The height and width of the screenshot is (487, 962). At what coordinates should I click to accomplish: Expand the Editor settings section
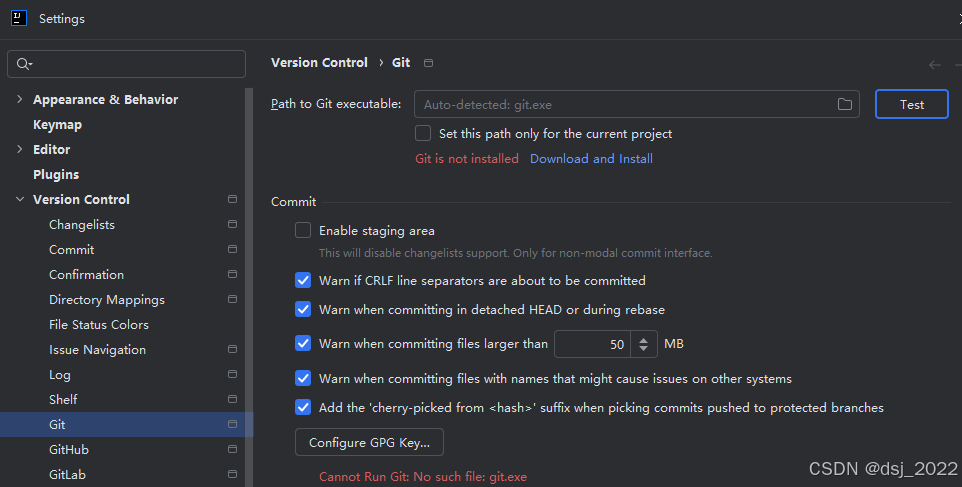[20, 150]
